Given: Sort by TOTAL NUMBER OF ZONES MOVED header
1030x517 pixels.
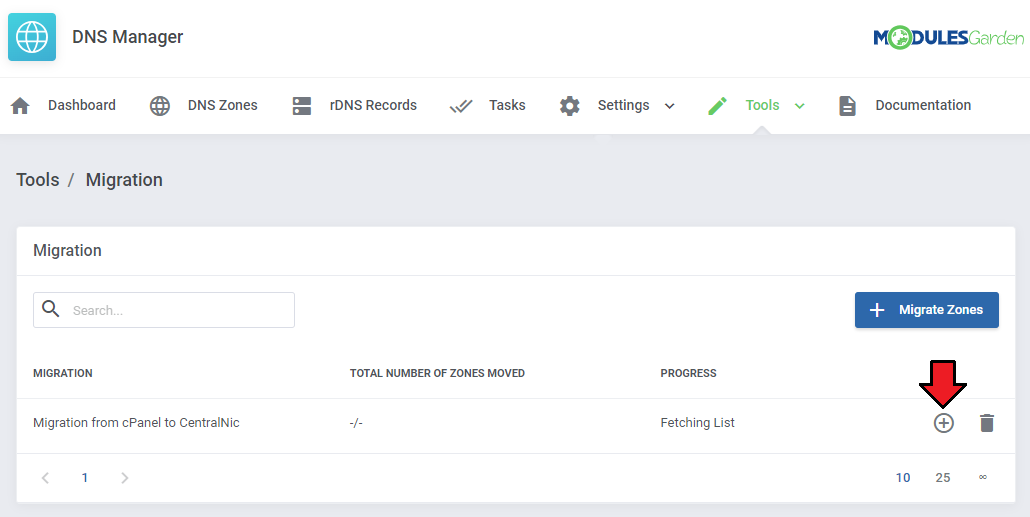Looking at the screenshot, I should coord(437,373).
